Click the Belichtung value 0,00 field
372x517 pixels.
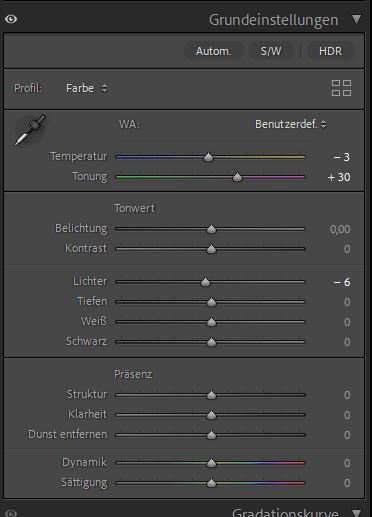click(x=340, y=229)
